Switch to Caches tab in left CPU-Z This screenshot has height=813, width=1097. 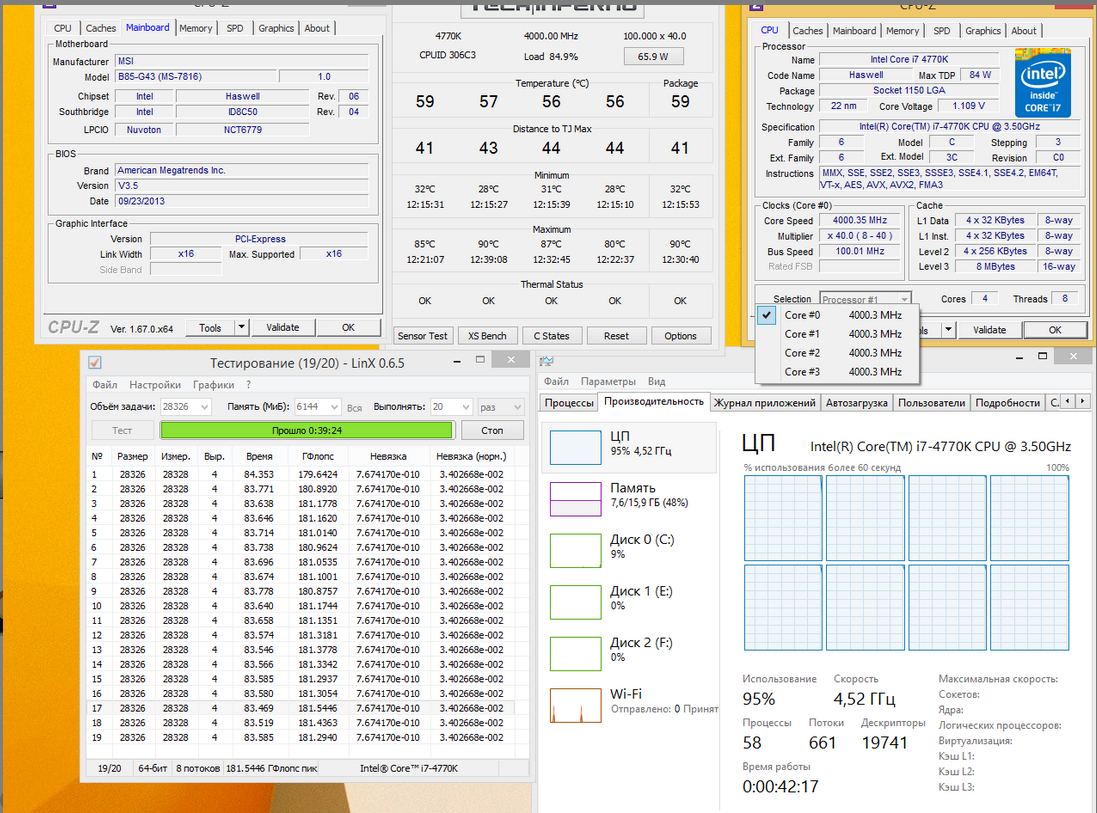(101, 28)
